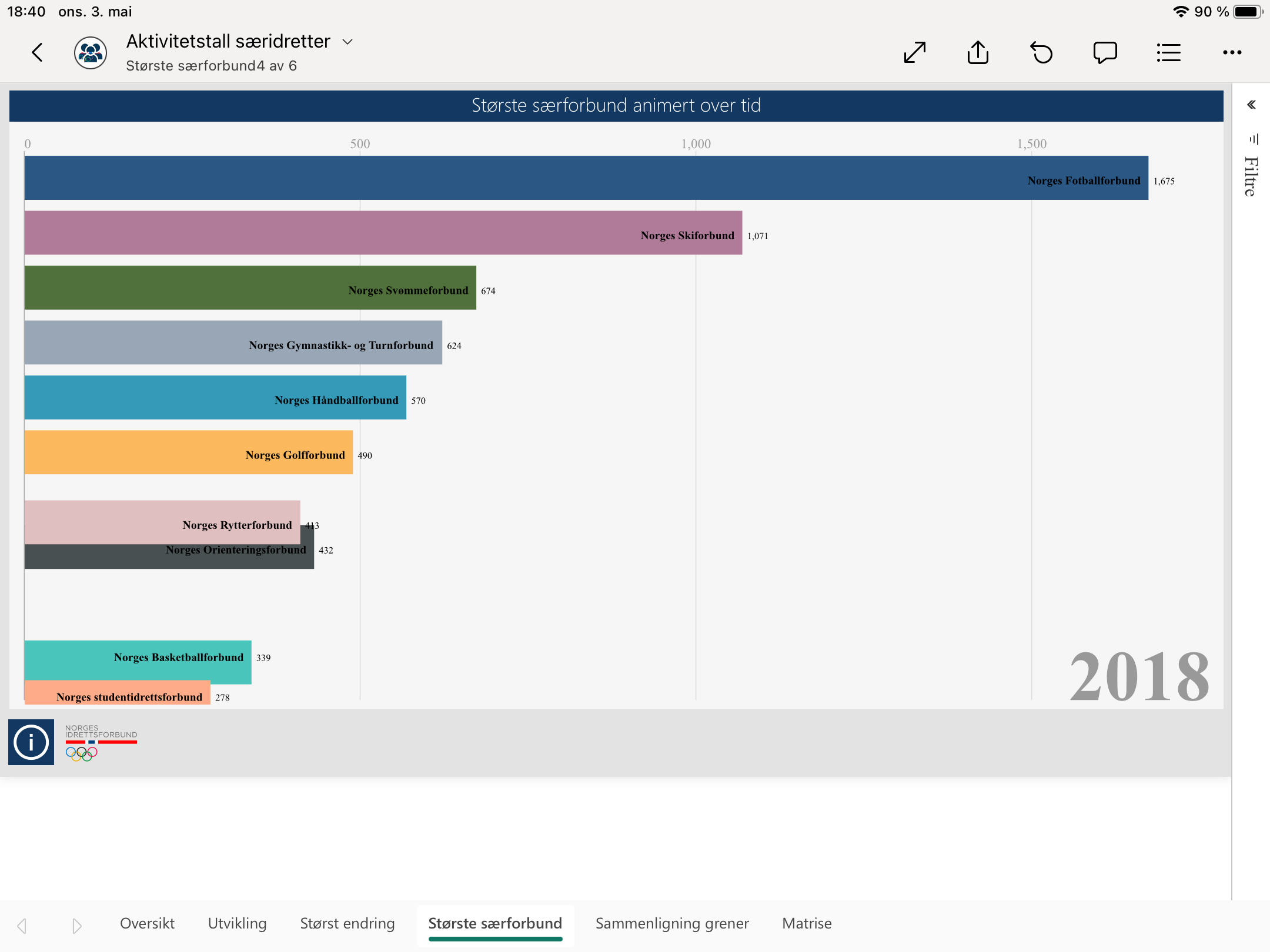The image size is (1270, 952).
Task: Go back using the back arrow
Action: click(37, 52)
